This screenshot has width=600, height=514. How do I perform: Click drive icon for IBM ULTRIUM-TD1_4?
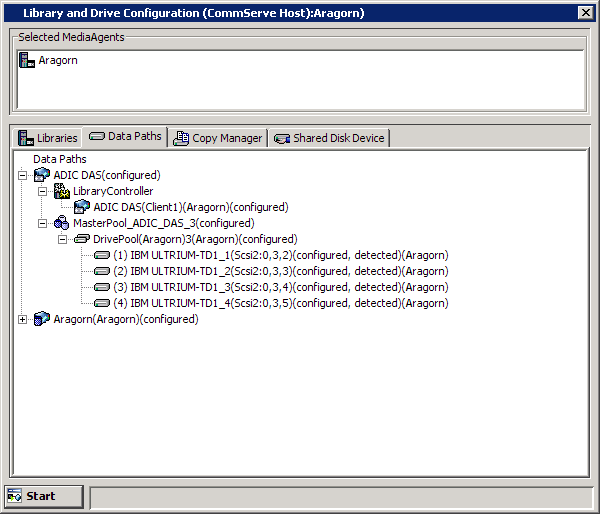click(102, 303)
